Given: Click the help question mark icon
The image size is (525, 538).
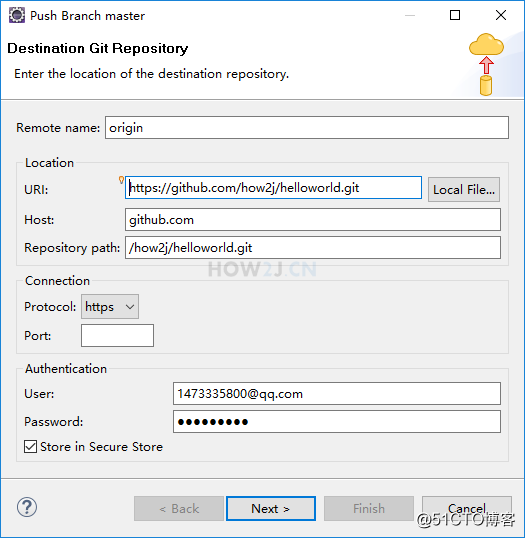Looking at the screenshot, I should tap(27, 507).
